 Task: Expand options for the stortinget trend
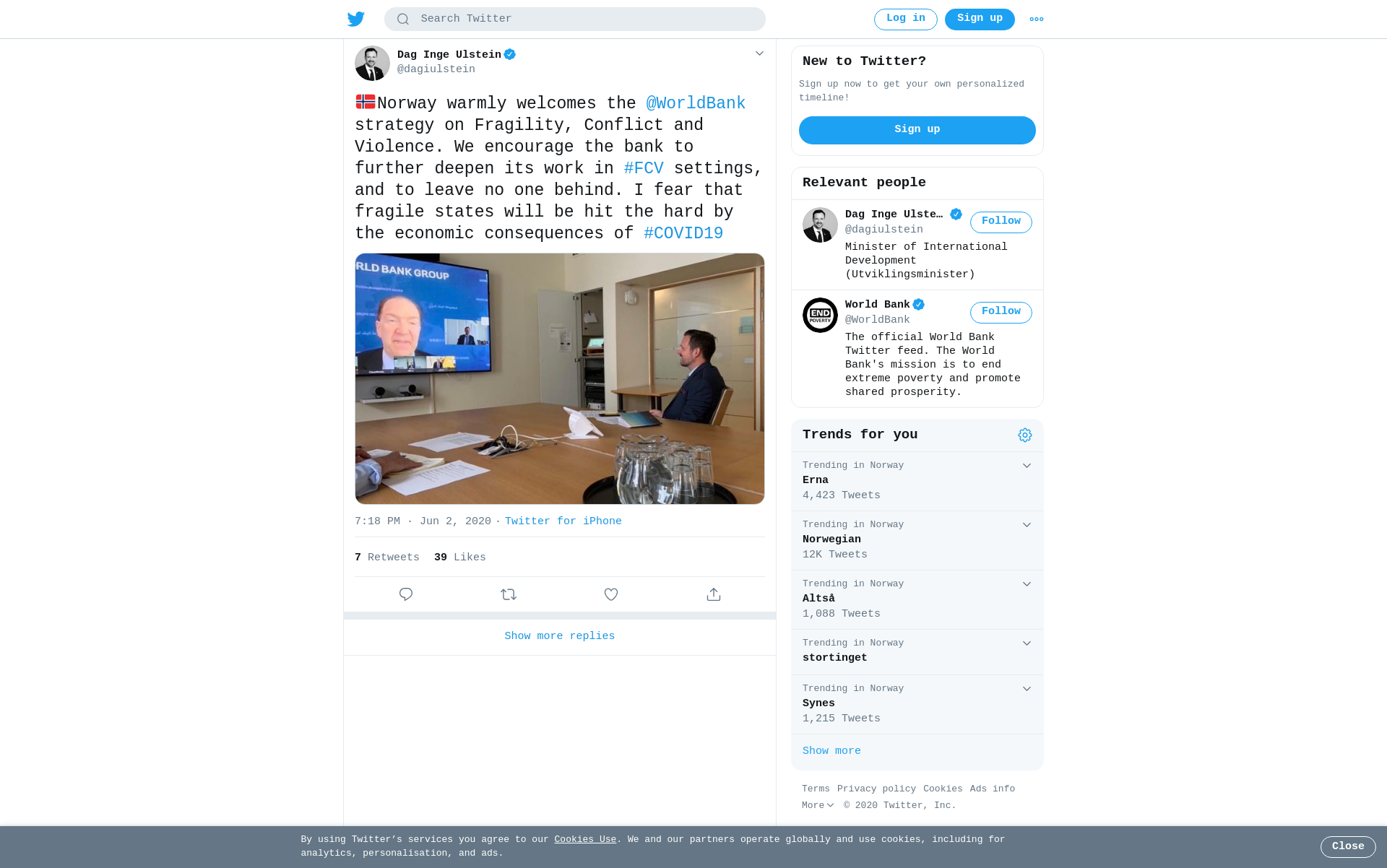click(x=1027, y=643)
